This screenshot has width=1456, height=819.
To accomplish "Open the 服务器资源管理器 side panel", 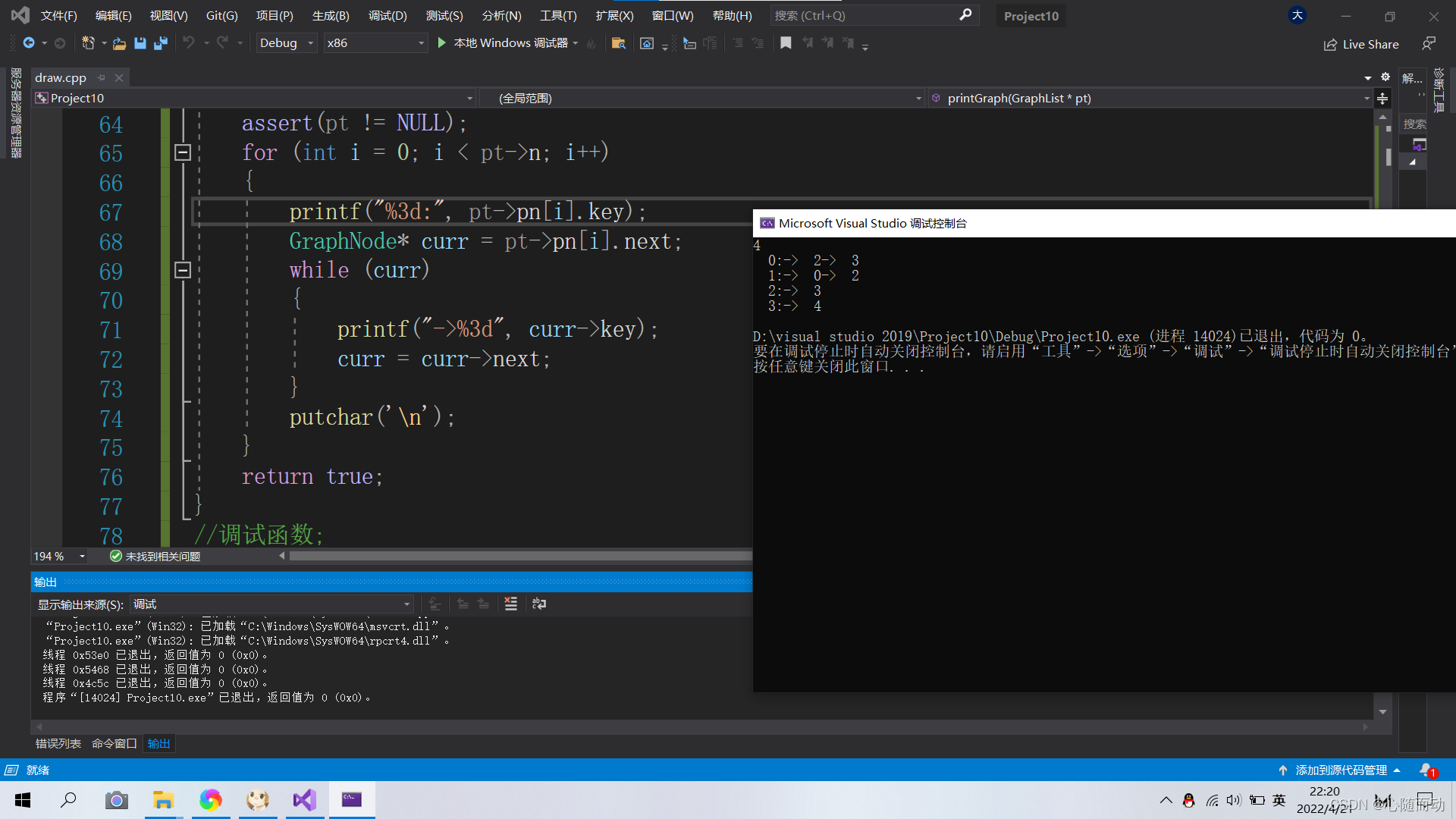I will click(x=15, y=112).
